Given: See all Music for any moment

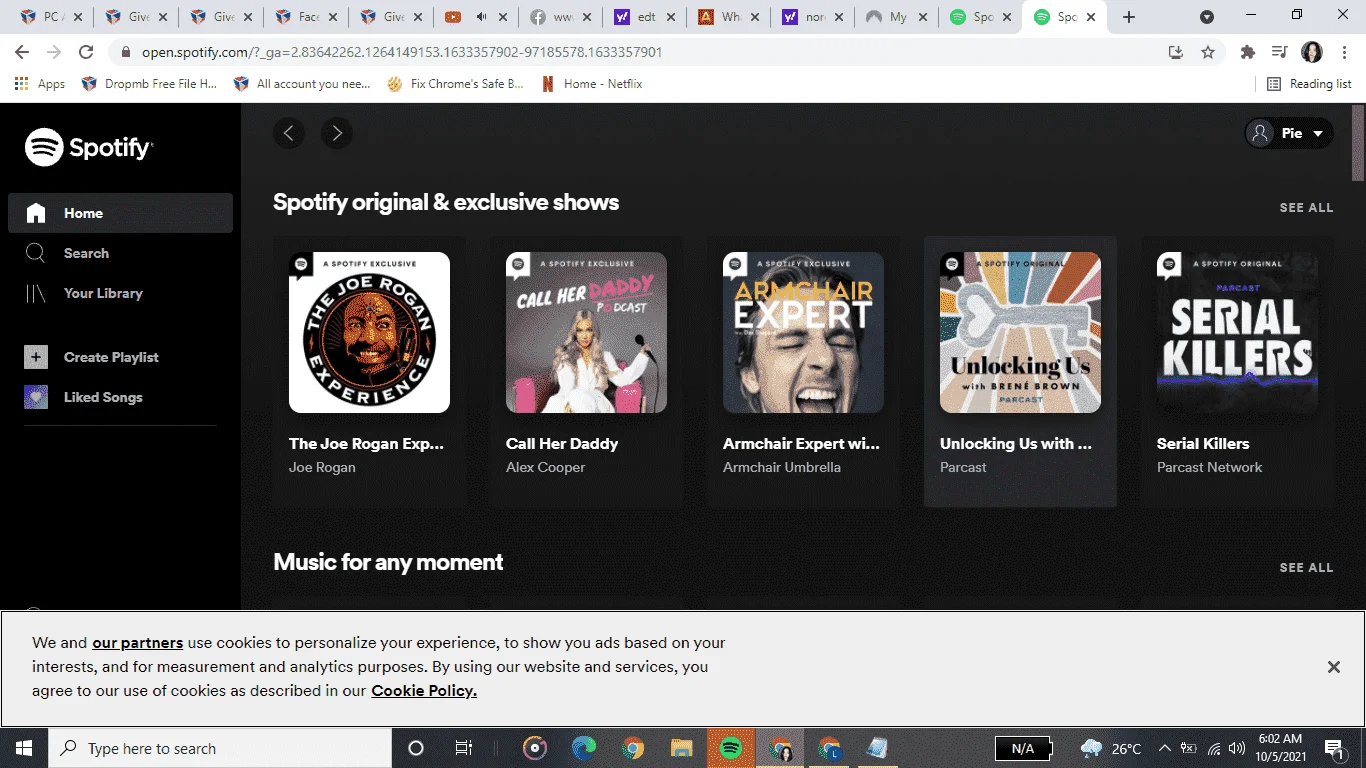Looking at the screenshot, I should click(1306, 568).
